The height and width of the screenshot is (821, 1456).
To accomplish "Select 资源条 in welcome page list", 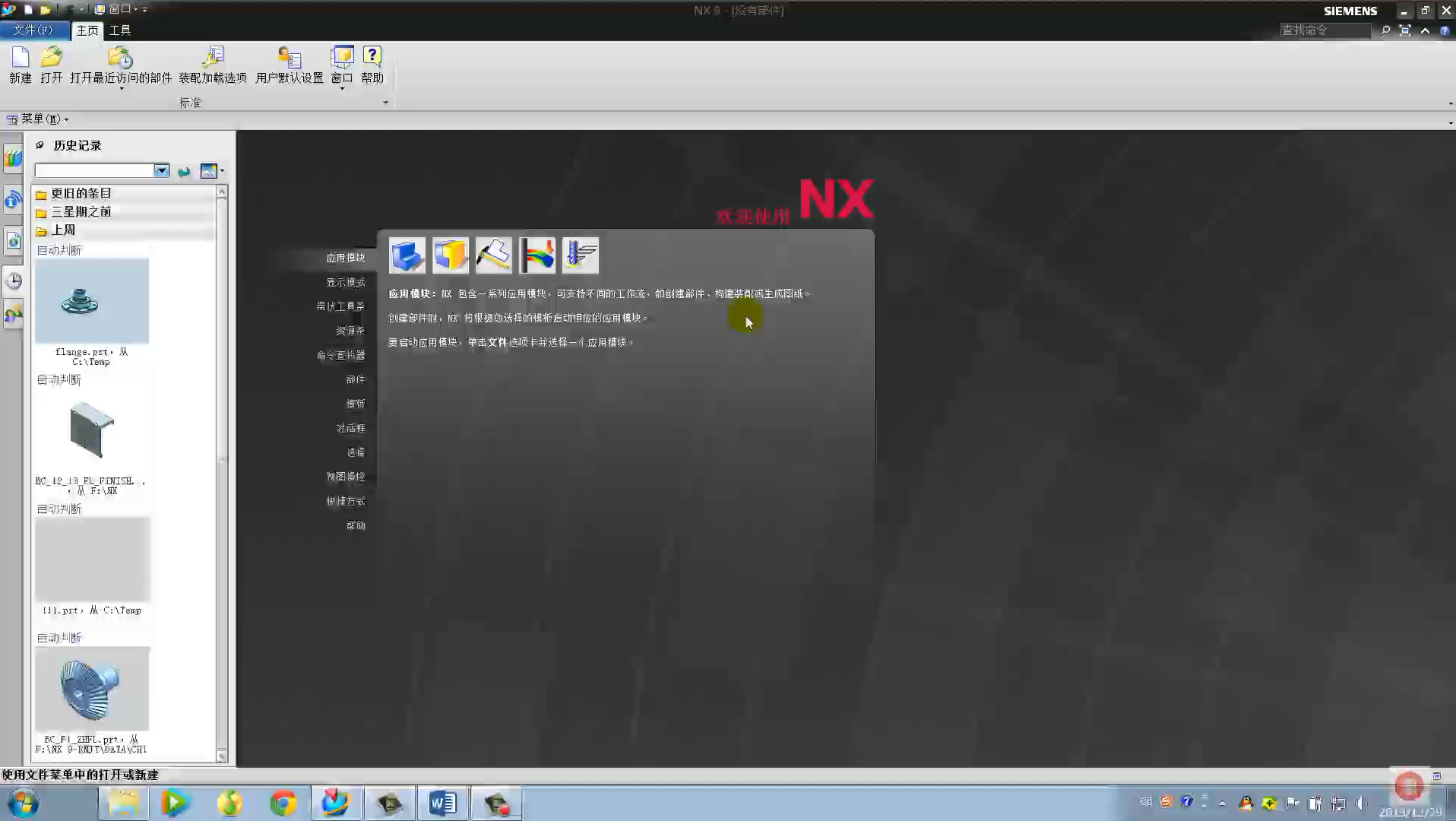I will [350, 331].
